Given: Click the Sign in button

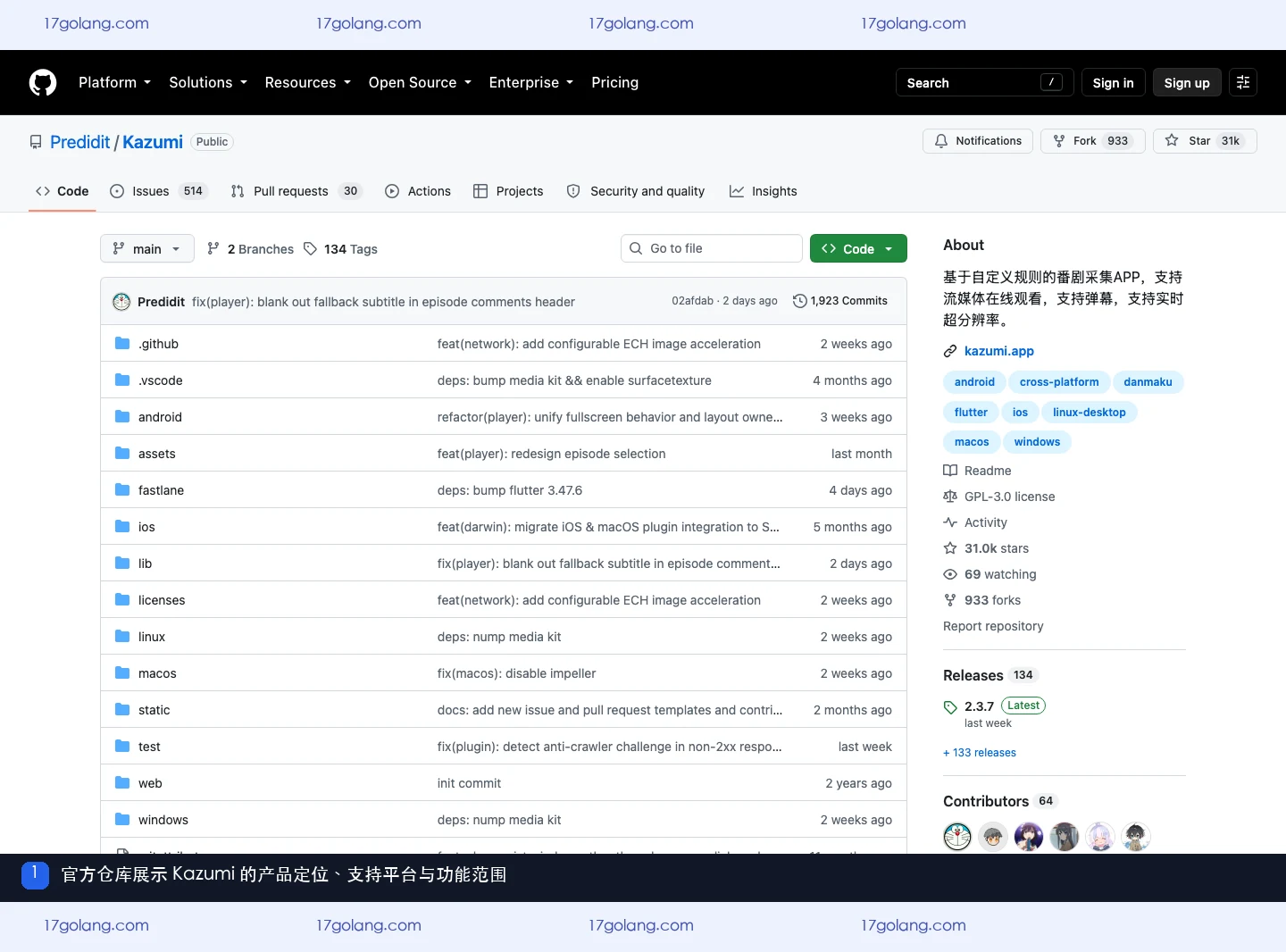Looking at the screenshot, I should [x=1113, y=82].
